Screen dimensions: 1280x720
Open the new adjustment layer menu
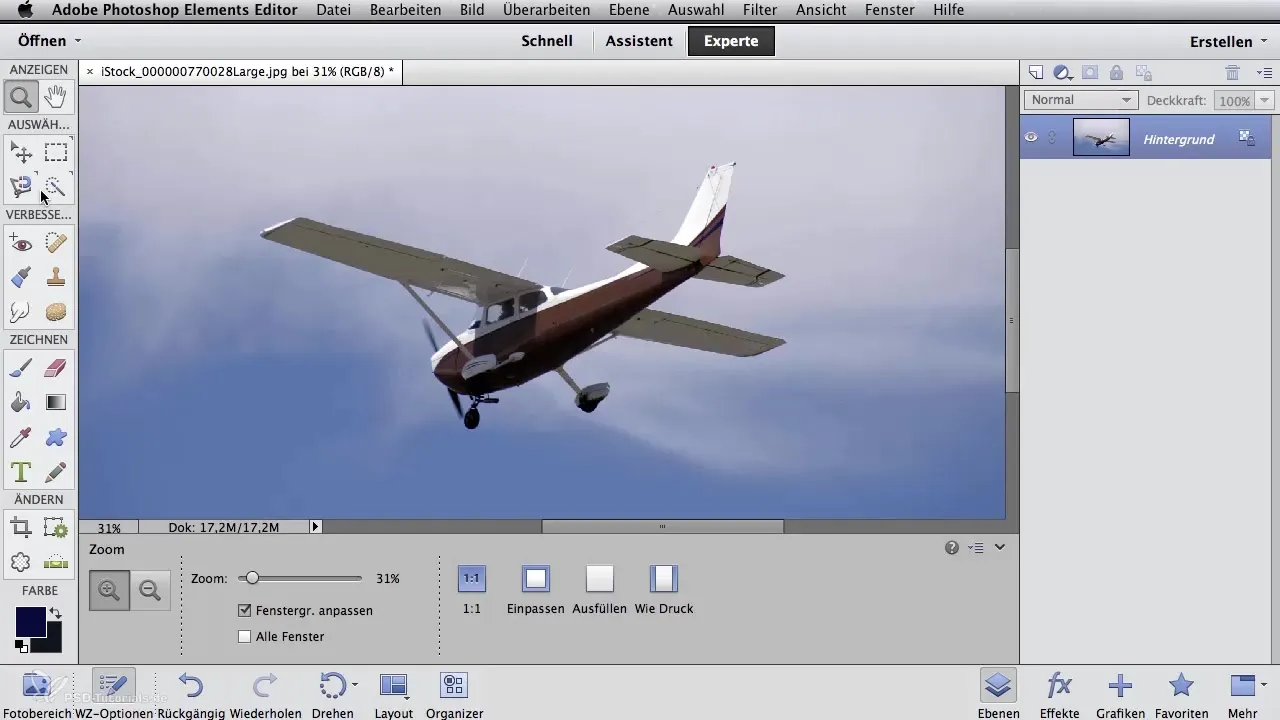1063,73
